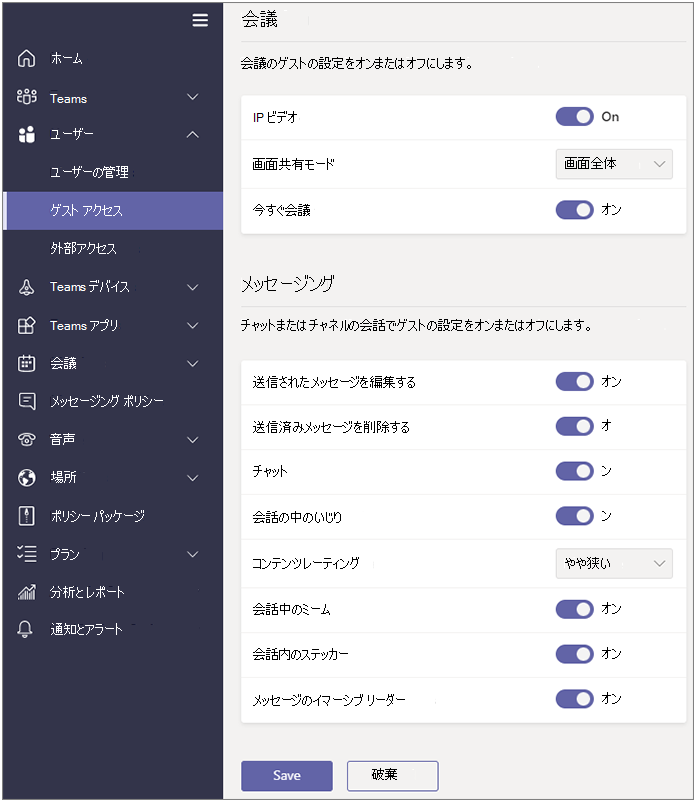This screenshot has width=697, height=803.
Task: Expand the 会議 sidebar chevron
Action: pos(193,364)
